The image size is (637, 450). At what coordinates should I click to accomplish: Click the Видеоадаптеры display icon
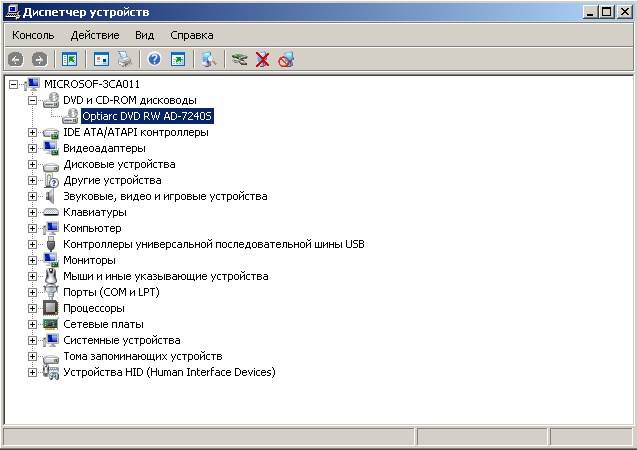(51, 148)
